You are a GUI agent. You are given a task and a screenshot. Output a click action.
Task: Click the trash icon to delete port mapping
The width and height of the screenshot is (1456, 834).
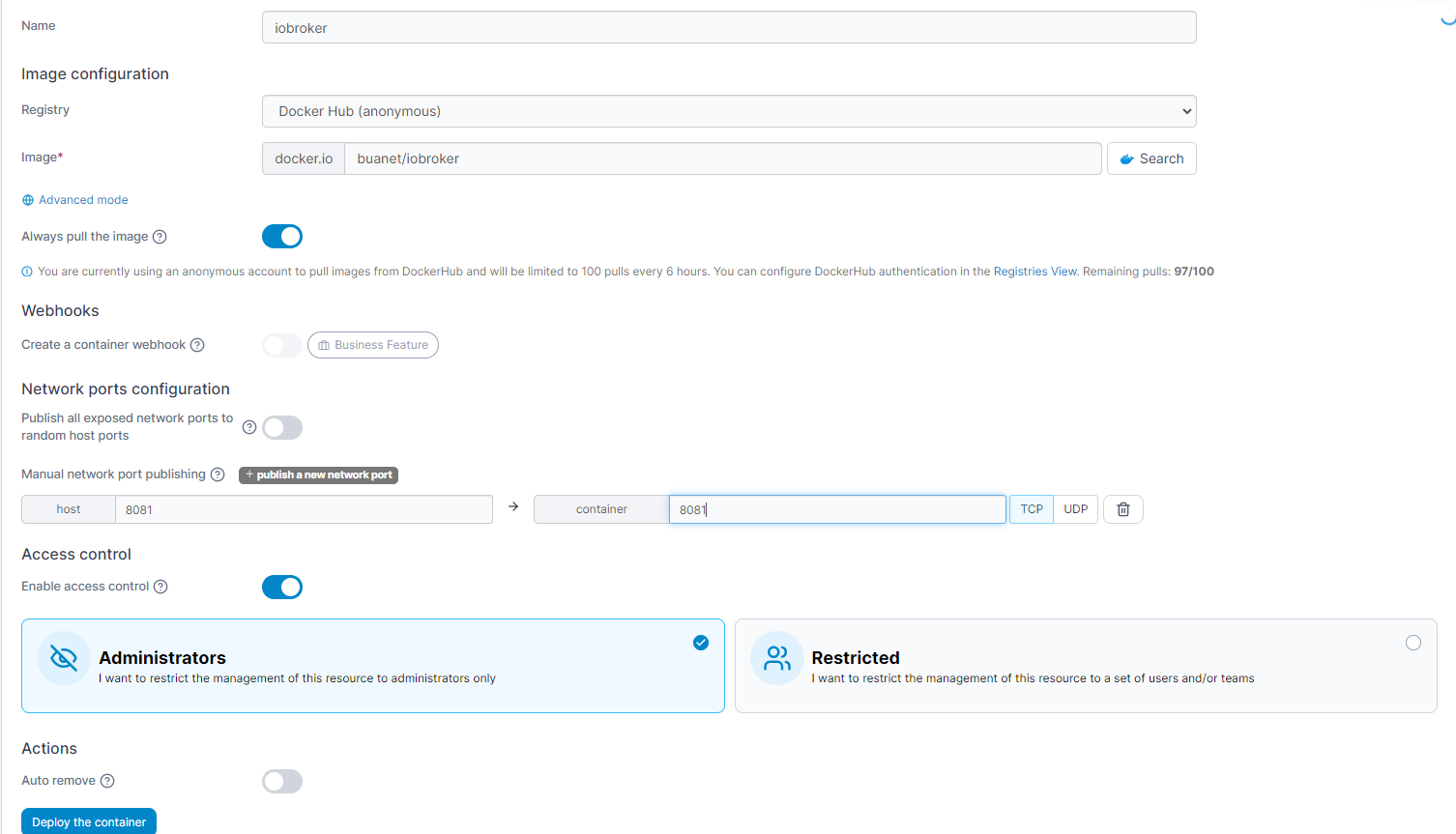coord(1122,509)
